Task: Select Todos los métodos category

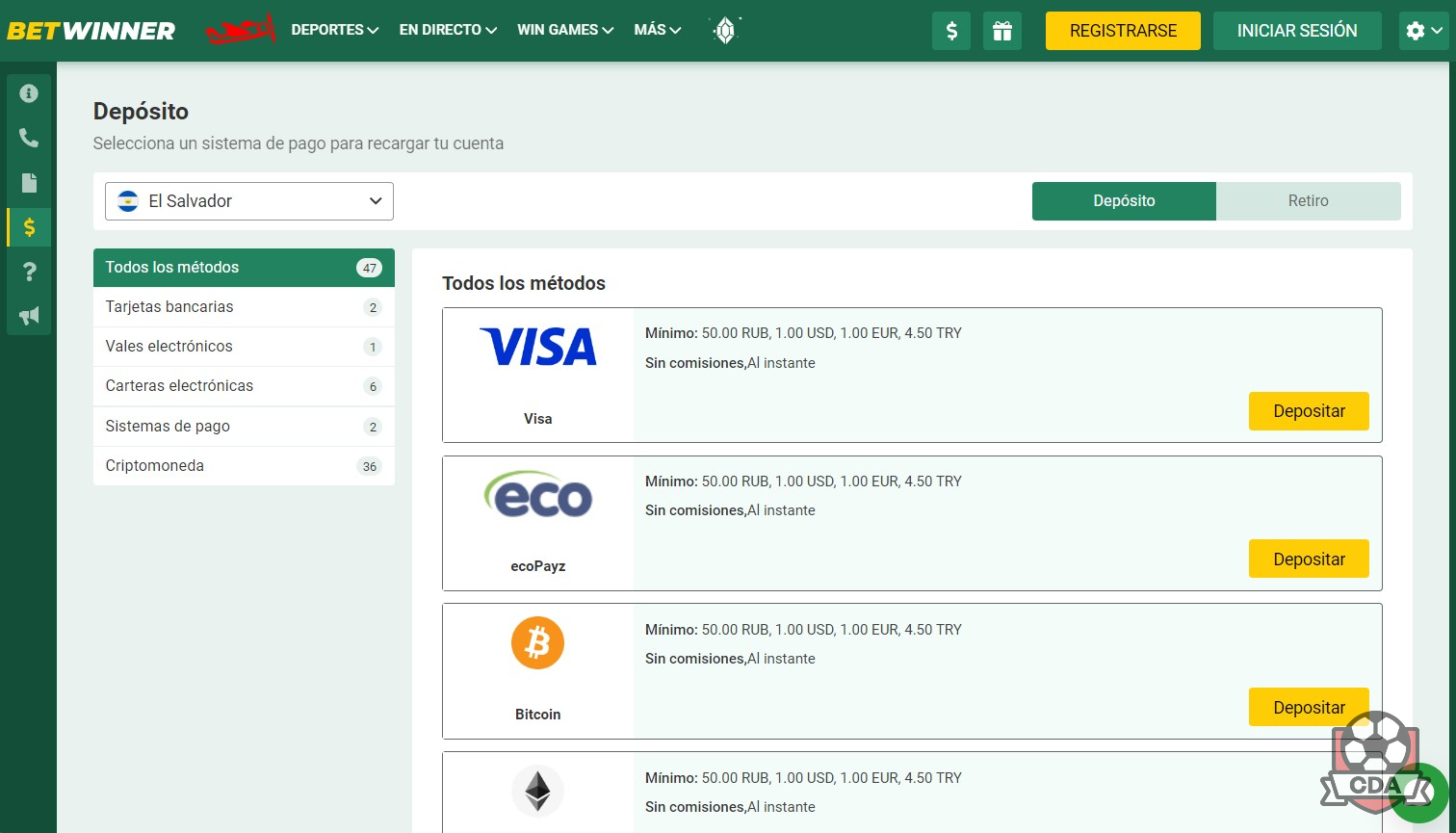Action: [244, 268]
